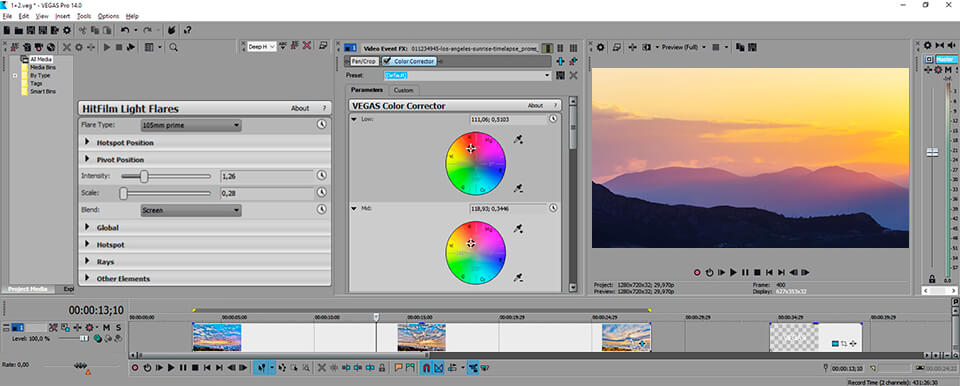
Task: Mute the Master bus with M button
Action: point(947,70)
